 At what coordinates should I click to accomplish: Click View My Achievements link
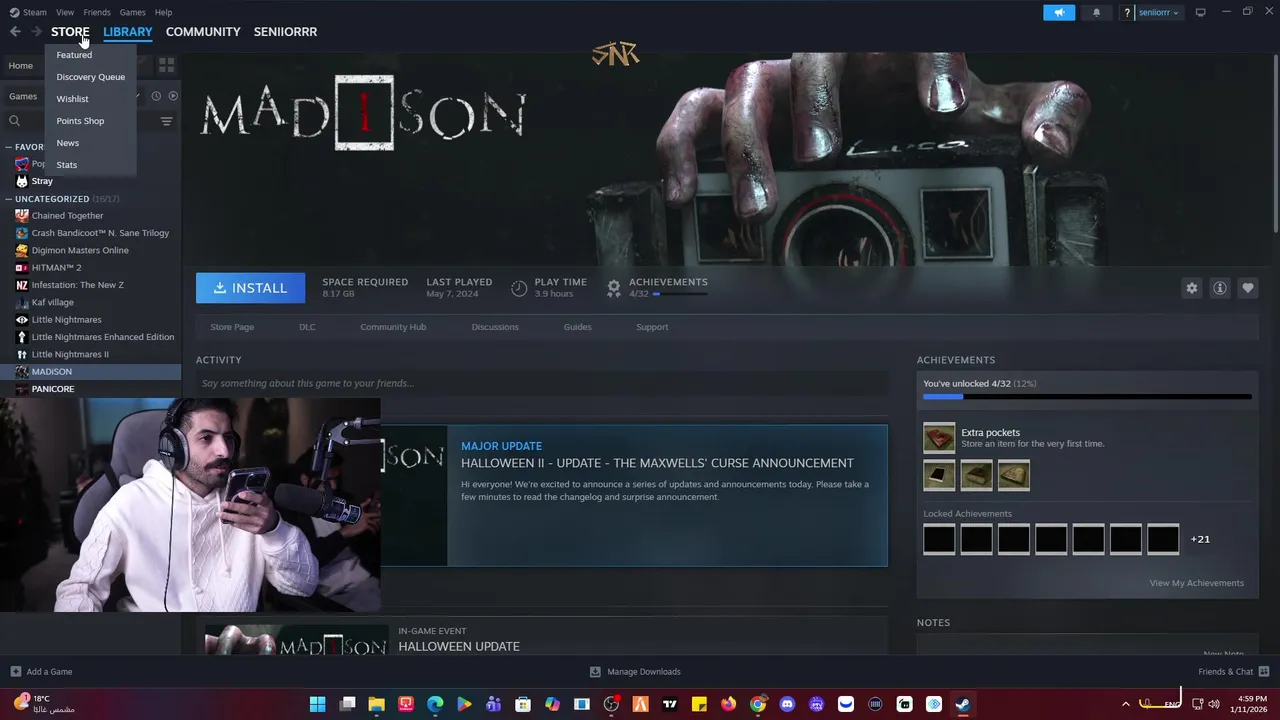(1196, 583)
